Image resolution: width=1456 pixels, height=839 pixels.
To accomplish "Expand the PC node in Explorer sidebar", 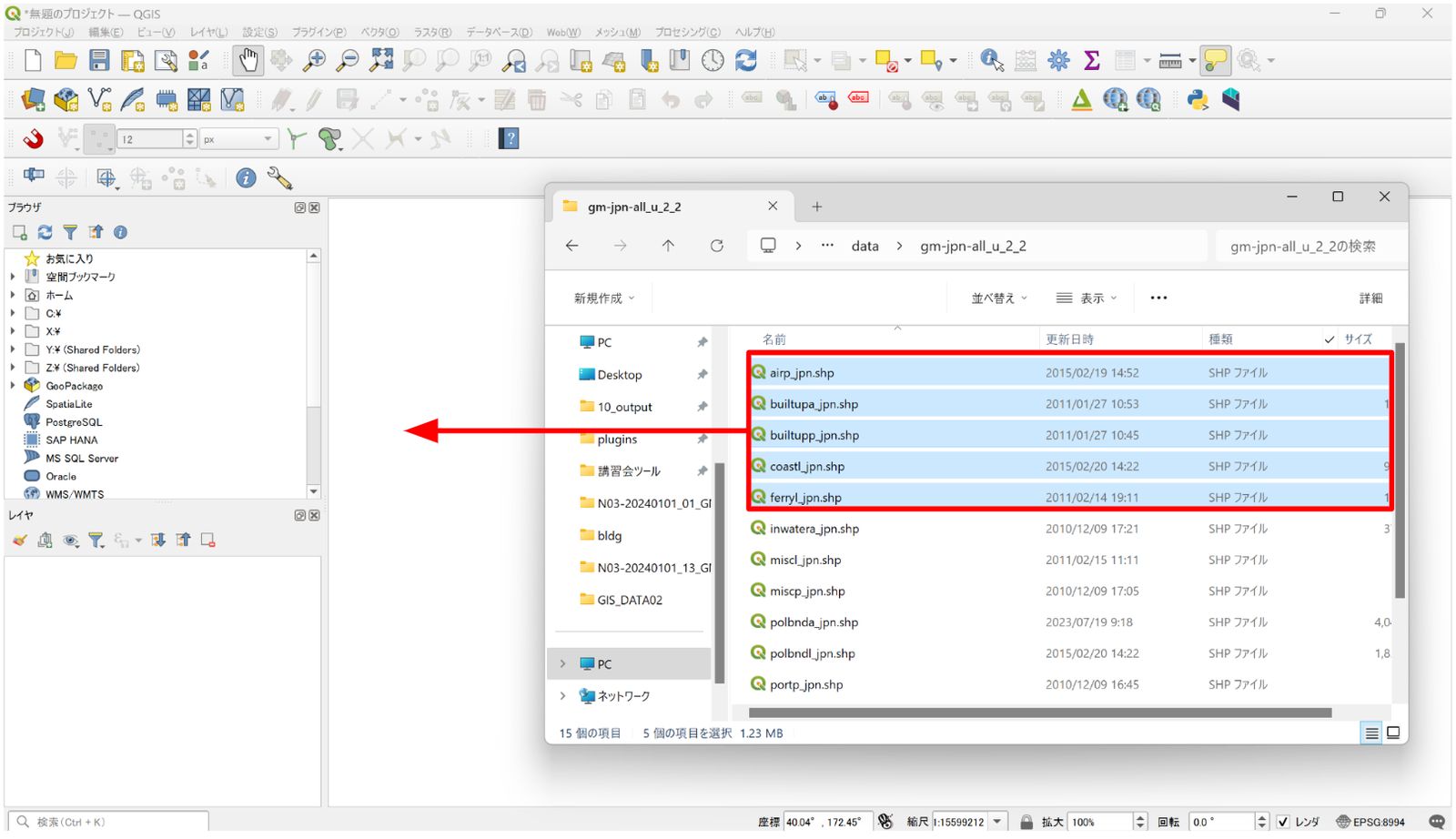I will [x=562, y=664].
